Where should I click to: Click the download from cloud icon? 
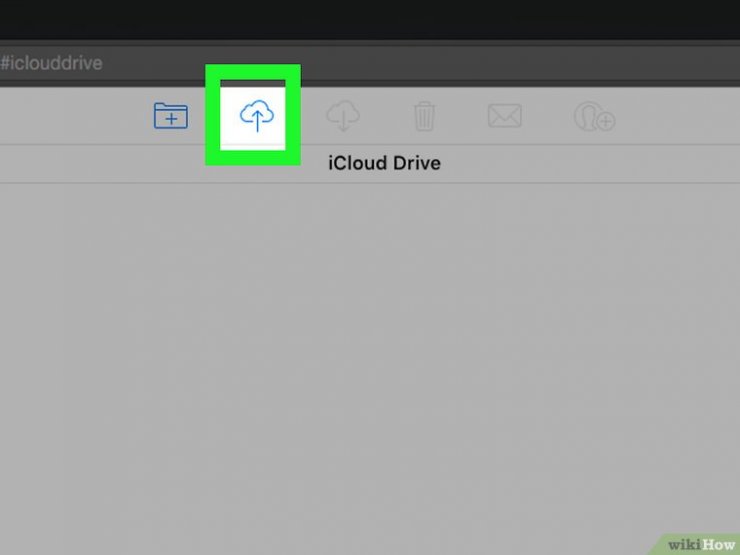[343, 116]
